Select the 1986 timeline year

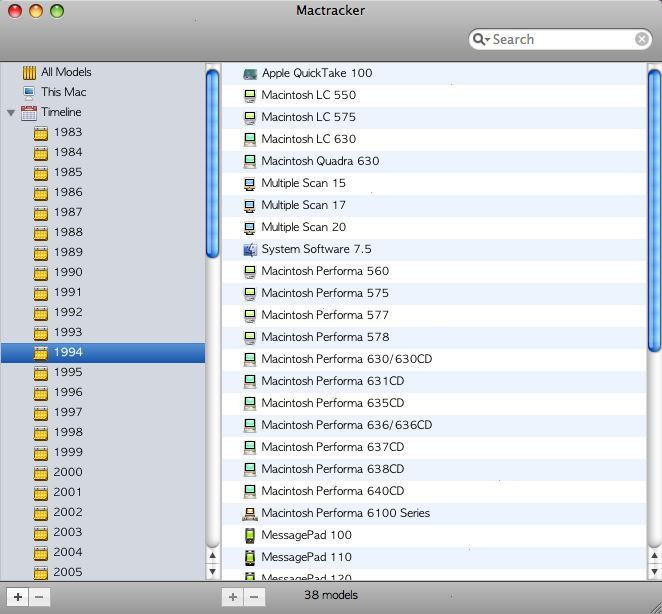pyautogui.click(x=103, y=192)
